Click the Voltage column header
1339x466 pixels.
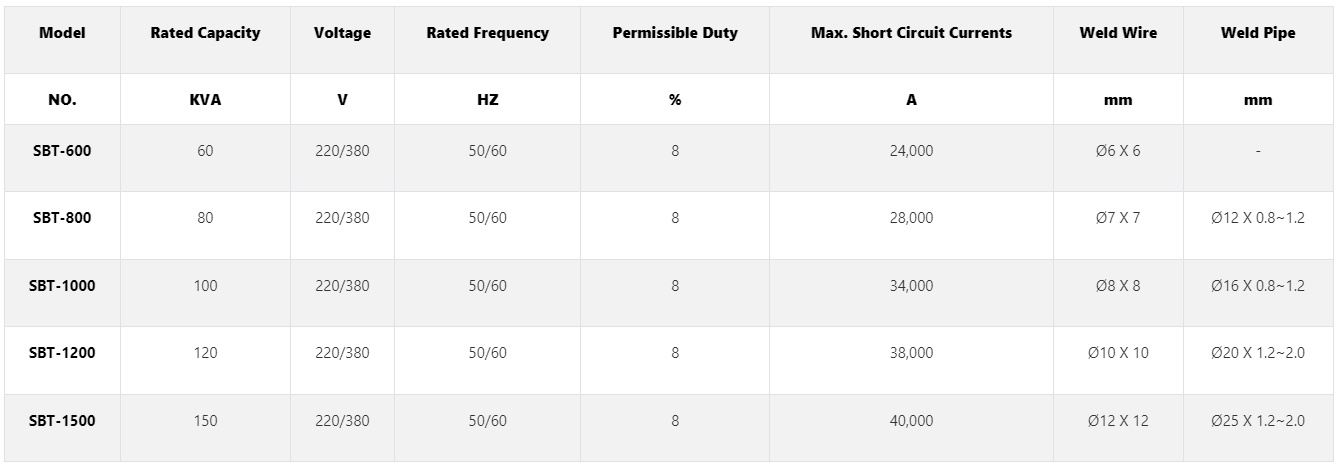[342, 33]
